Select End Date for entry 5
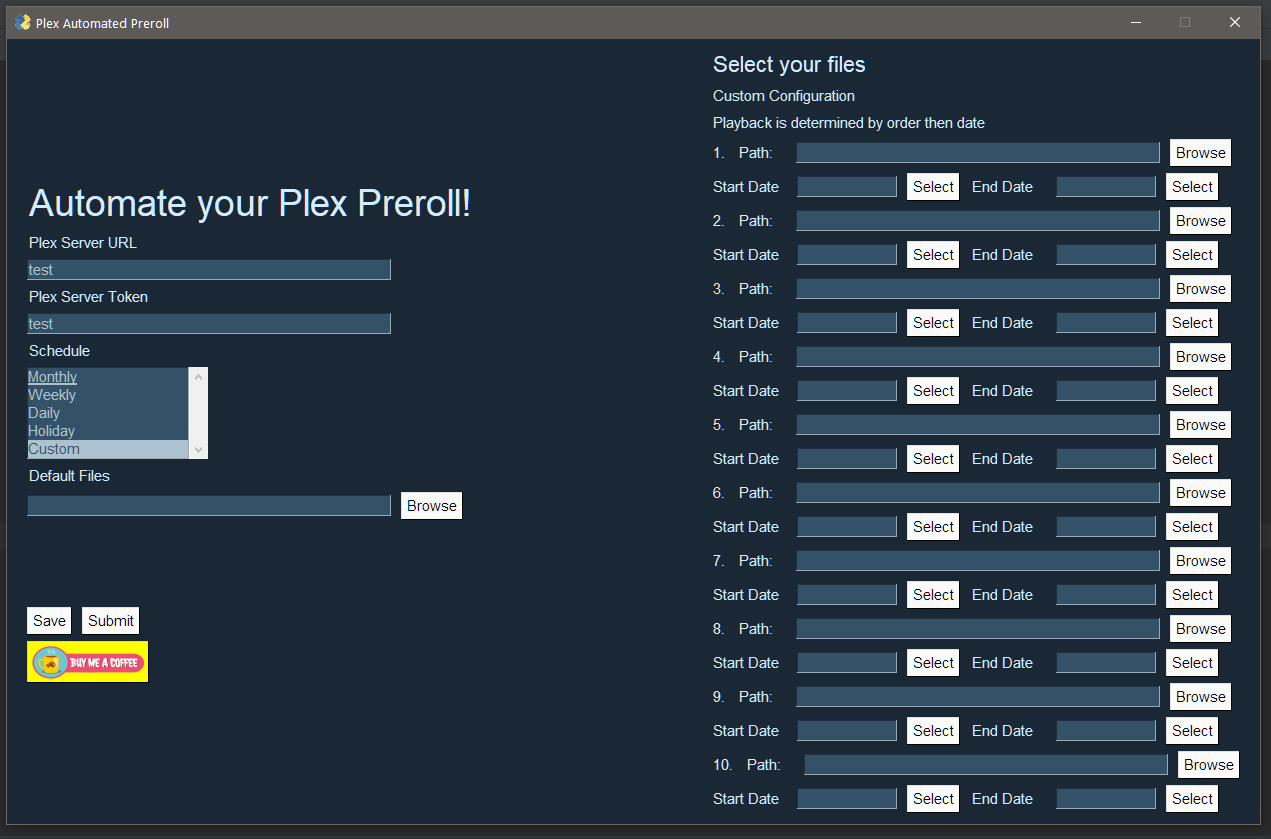 [1192, 458]
